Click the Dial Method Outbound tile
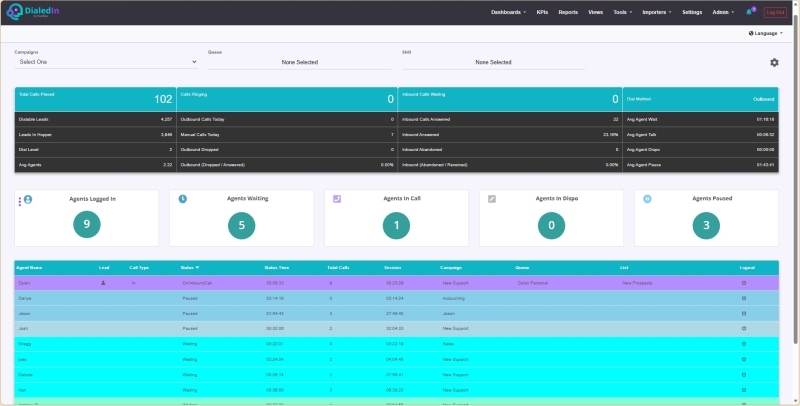 701,99
